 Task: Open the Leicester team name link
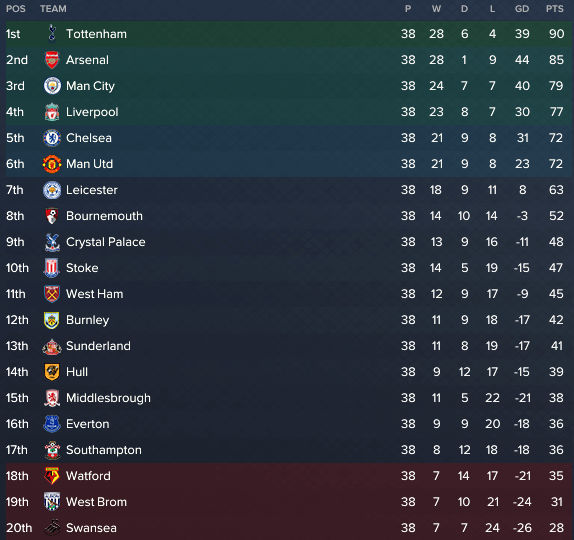point(92,190)
